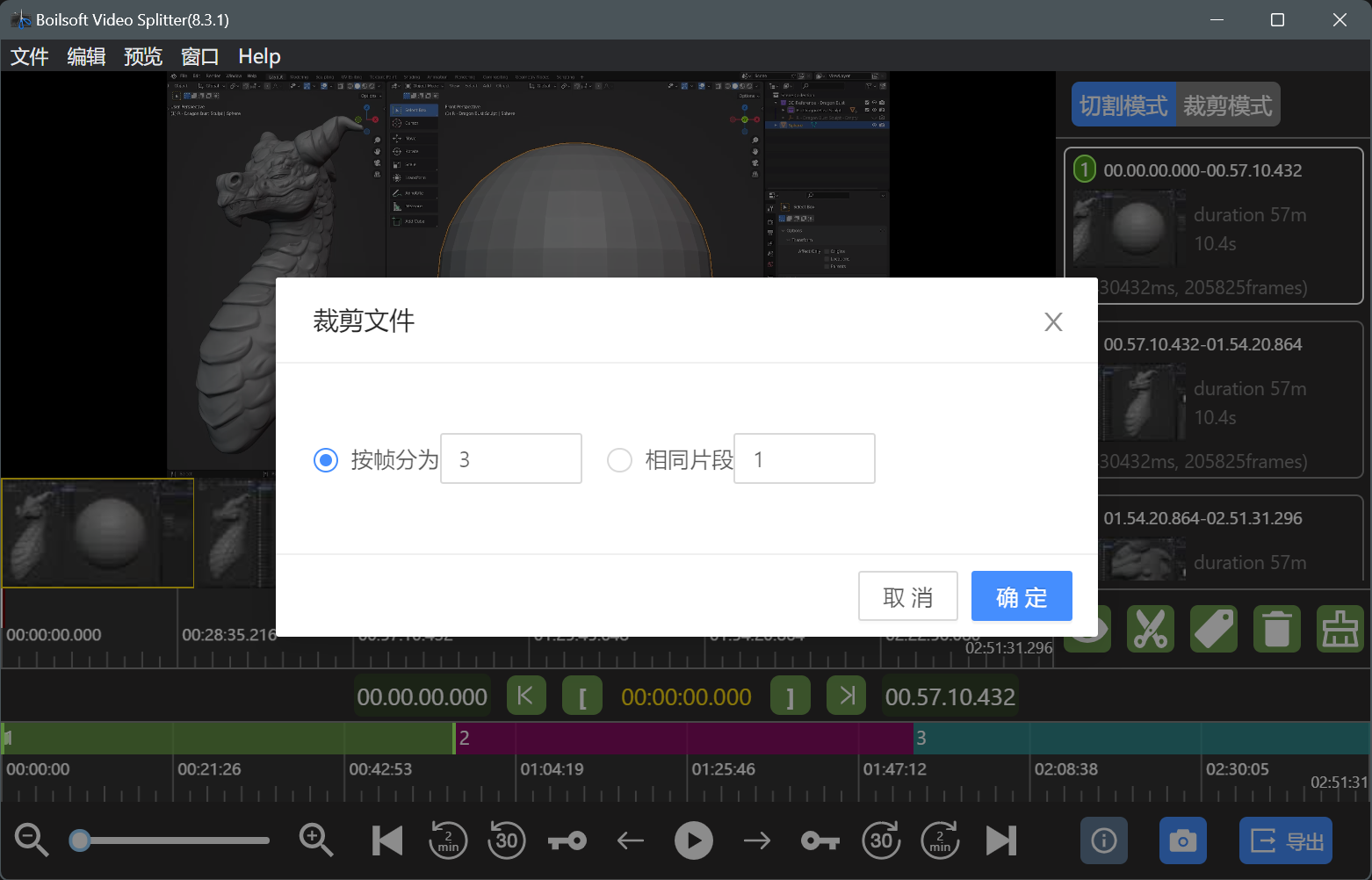This screenshot has height=880, width=1372.
Task: Skip forward two minutes
Action: coord(940,840)
